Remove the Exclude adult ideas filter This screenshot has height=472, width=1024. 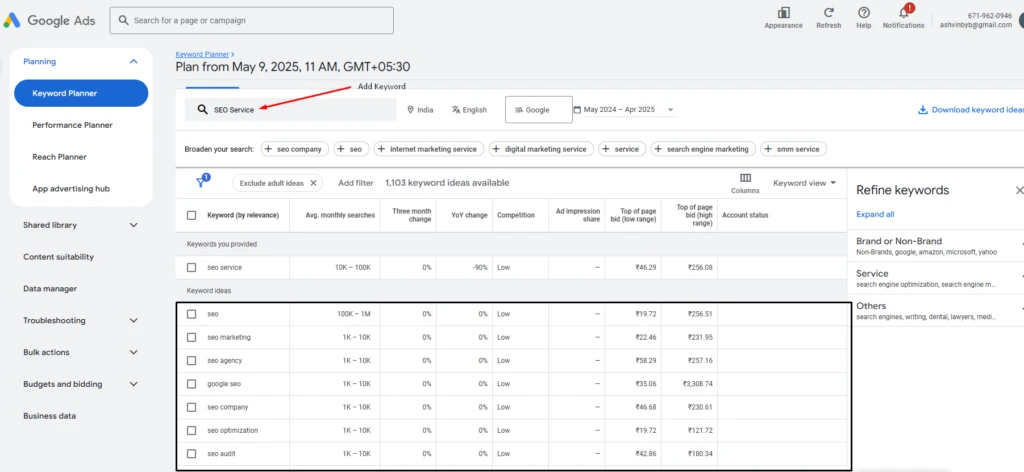313,183
